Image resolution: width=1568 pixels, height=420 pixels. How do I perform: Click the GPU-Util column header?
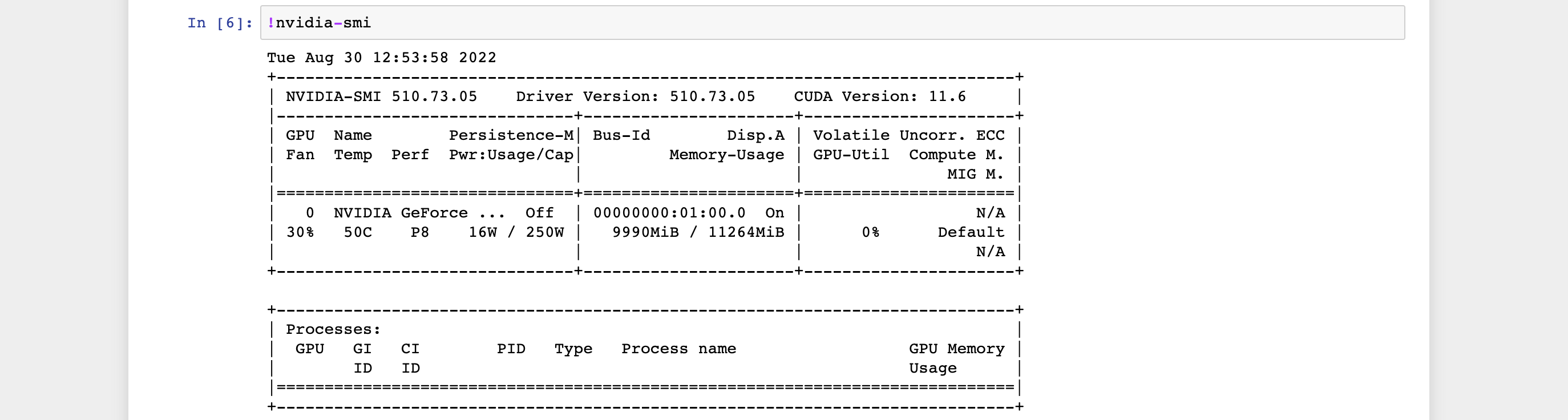(x=851, y=155)
